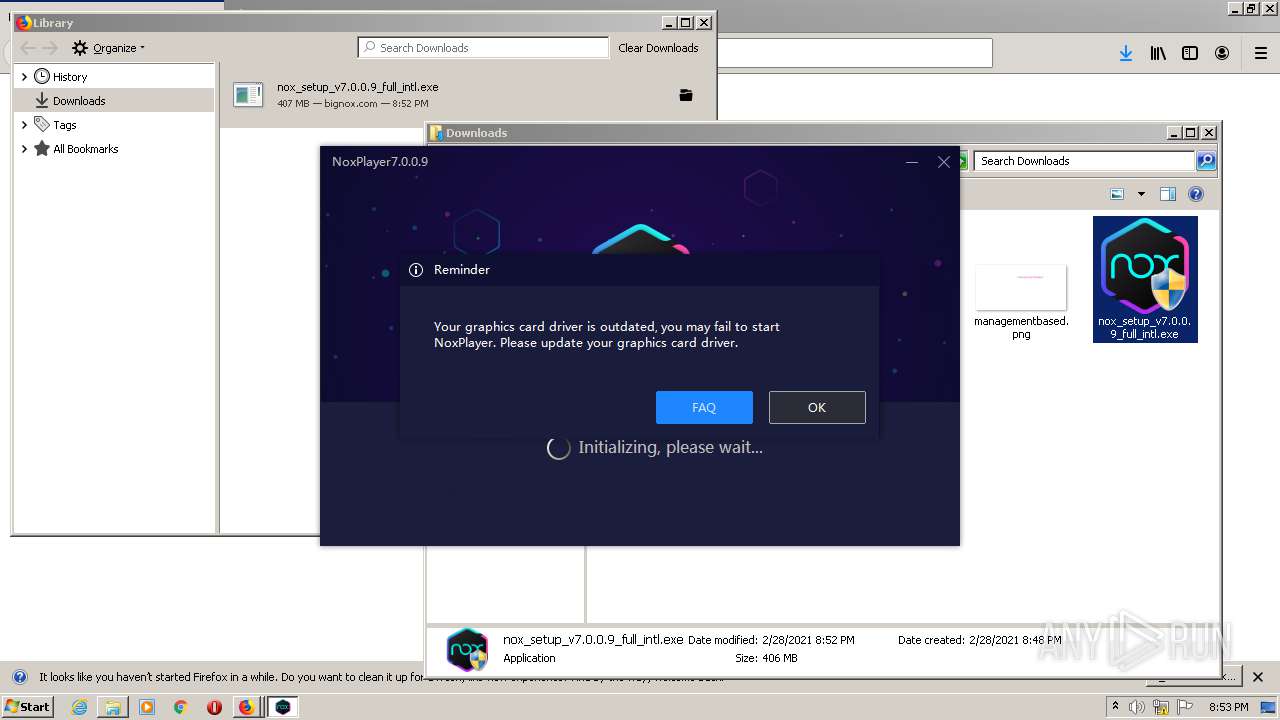Viewport: 1280px width, 720px height.
Task: Click the Firefox address bar
Action: (x=855, y=53)
